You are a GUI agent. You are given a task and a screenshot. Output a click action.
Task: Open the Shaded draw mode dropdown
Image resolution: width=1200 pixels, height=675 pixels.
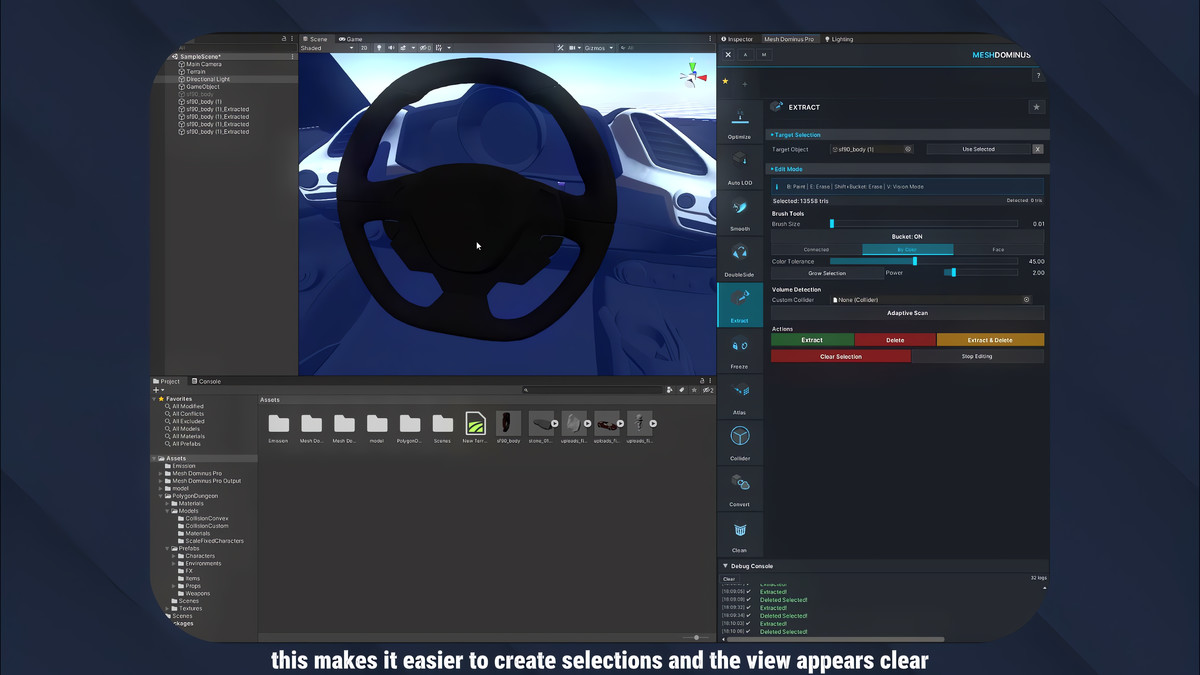pyautogui.click(x=320, y=47)
